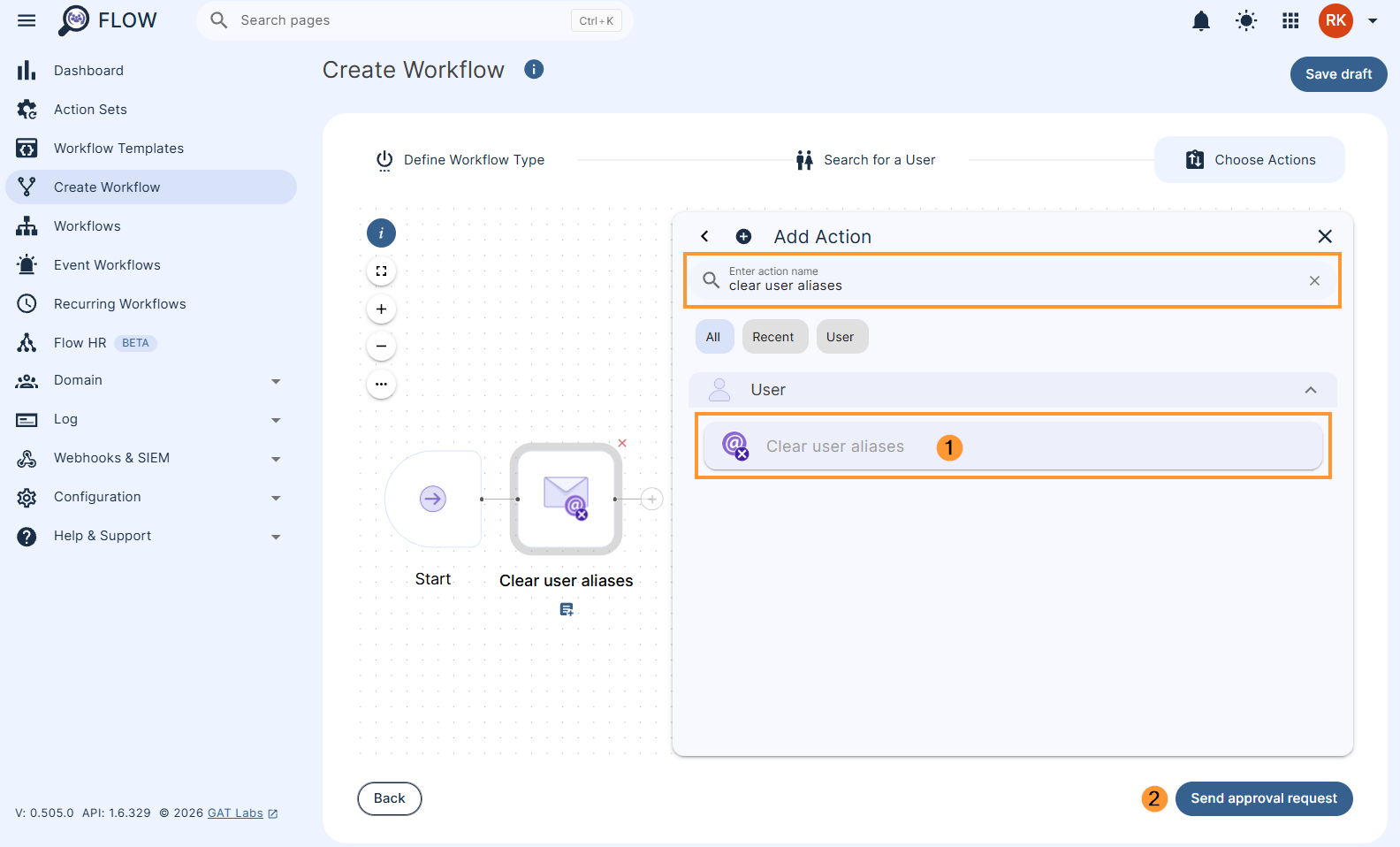
Task: Select the Start node
Action: (433, 500)
